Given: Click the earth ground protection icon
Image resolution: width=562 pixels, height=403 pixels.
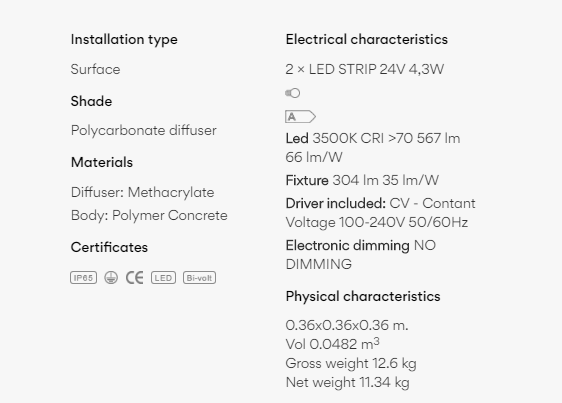Looking at the screenshot, I should (x=111, y=278).
